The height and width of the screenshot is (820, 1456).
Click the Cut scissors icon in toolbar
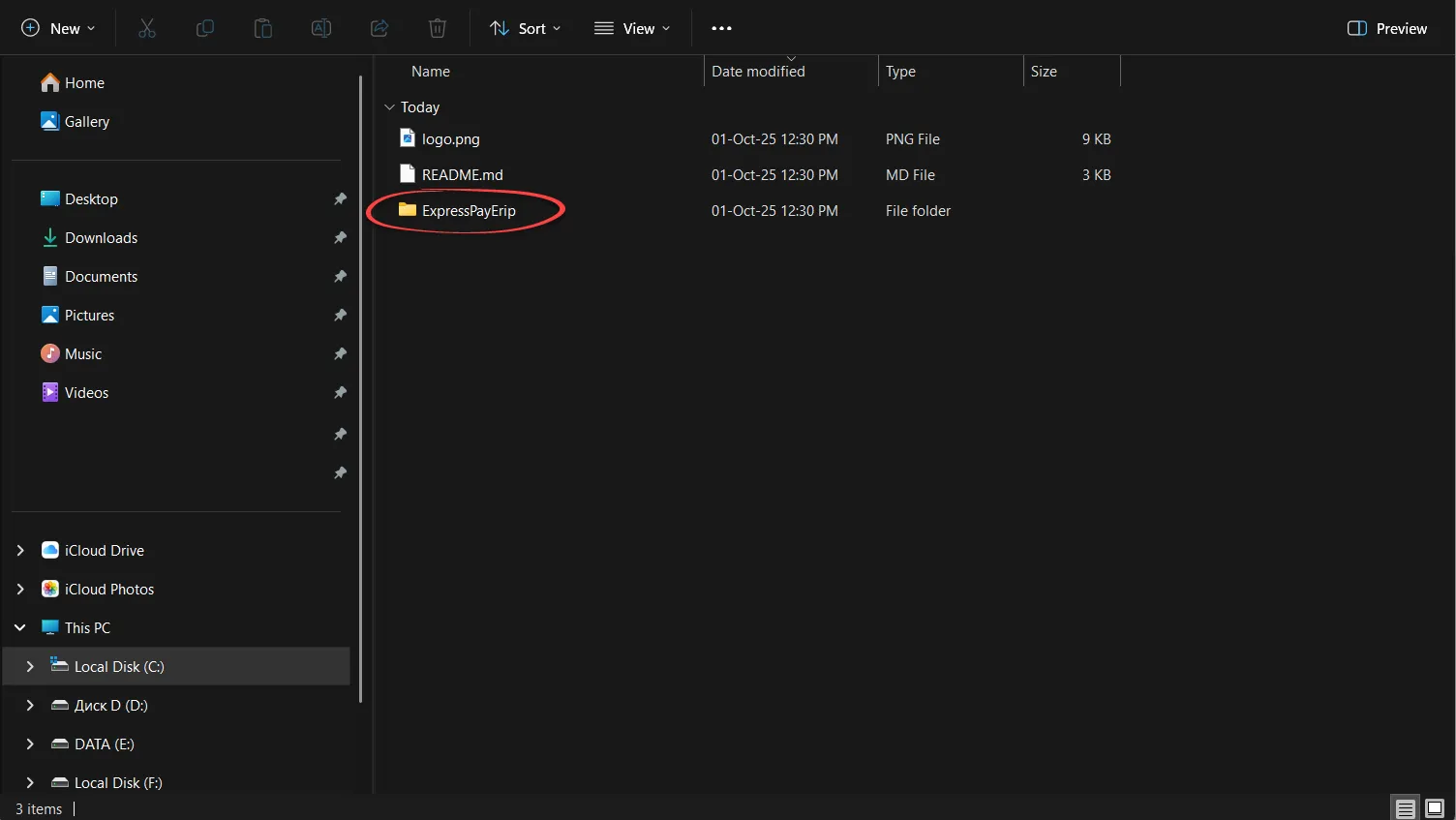tap(147, 28)
